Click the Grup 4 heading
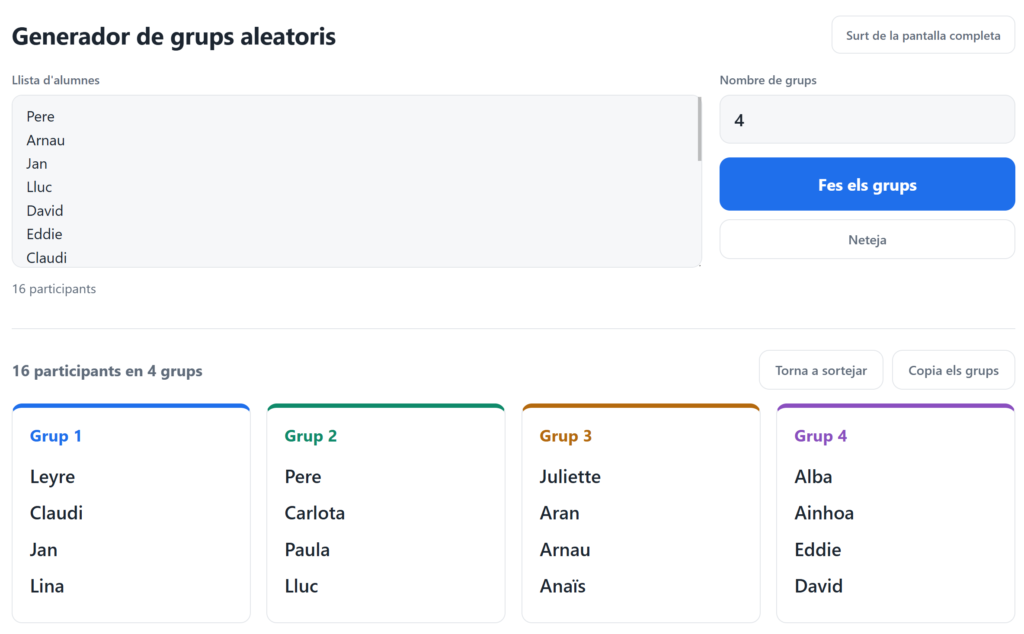This screenshot has width=1024, height=634. (x=820, y=436)
